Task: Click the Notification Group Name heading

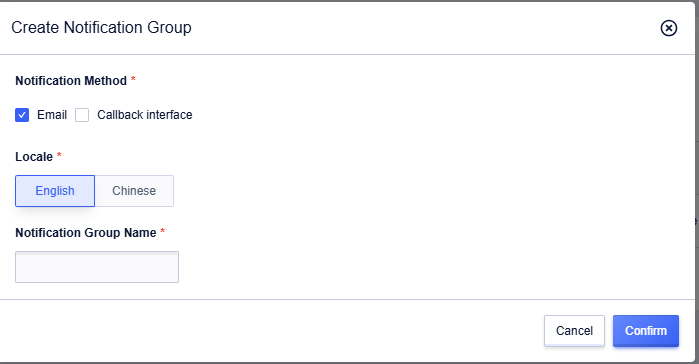Action: [86, 233]
